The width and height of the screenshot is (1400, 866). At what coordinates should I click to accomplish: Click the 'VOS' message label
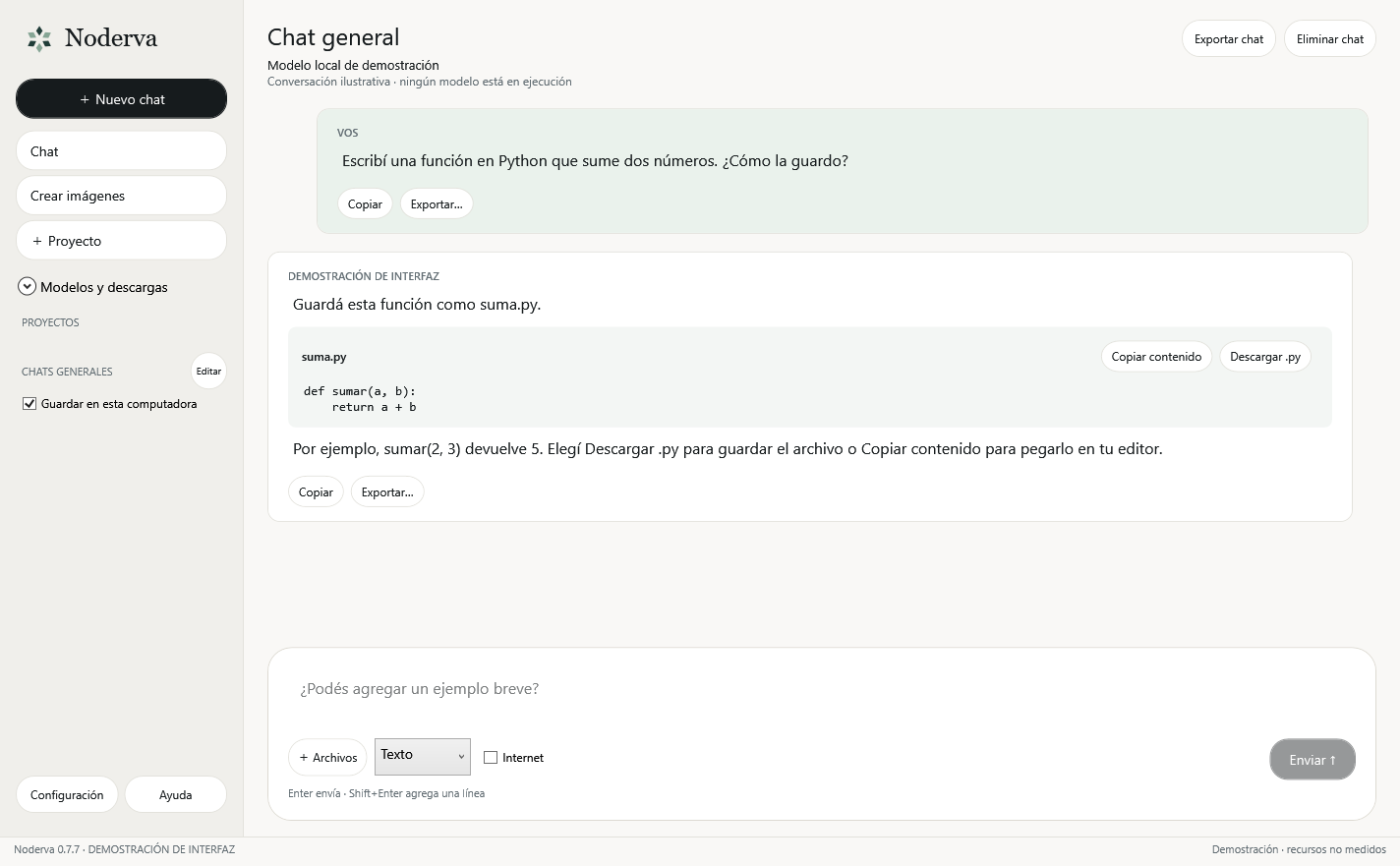click(347, 133)
